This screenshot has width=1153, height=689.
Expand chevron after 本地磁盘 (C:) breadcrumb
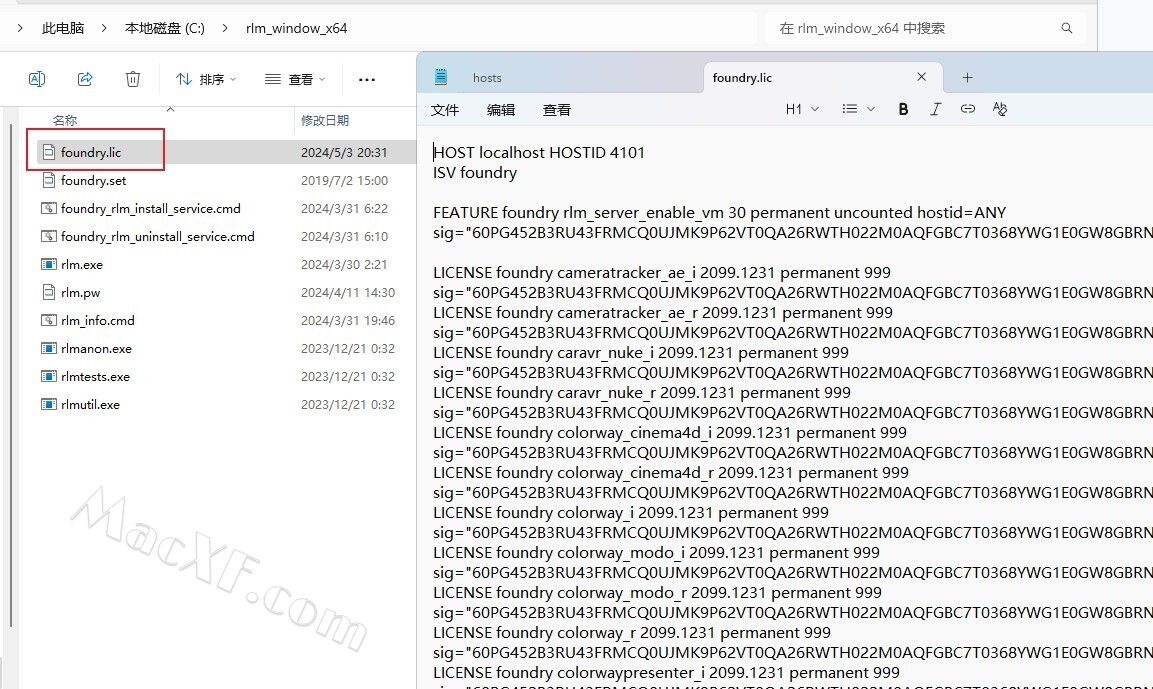click(225, 28)
